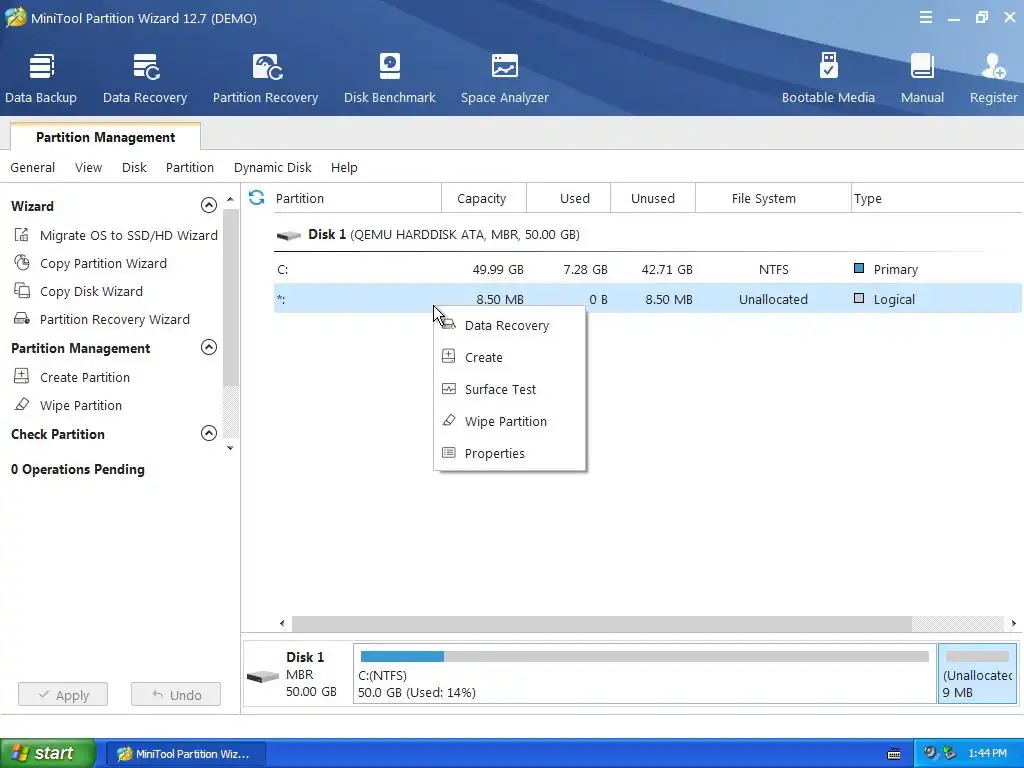Click the blue Primary type swatch
This screenshot has width=1024, height=768.
pyautogui.click(x=859, y=268)
